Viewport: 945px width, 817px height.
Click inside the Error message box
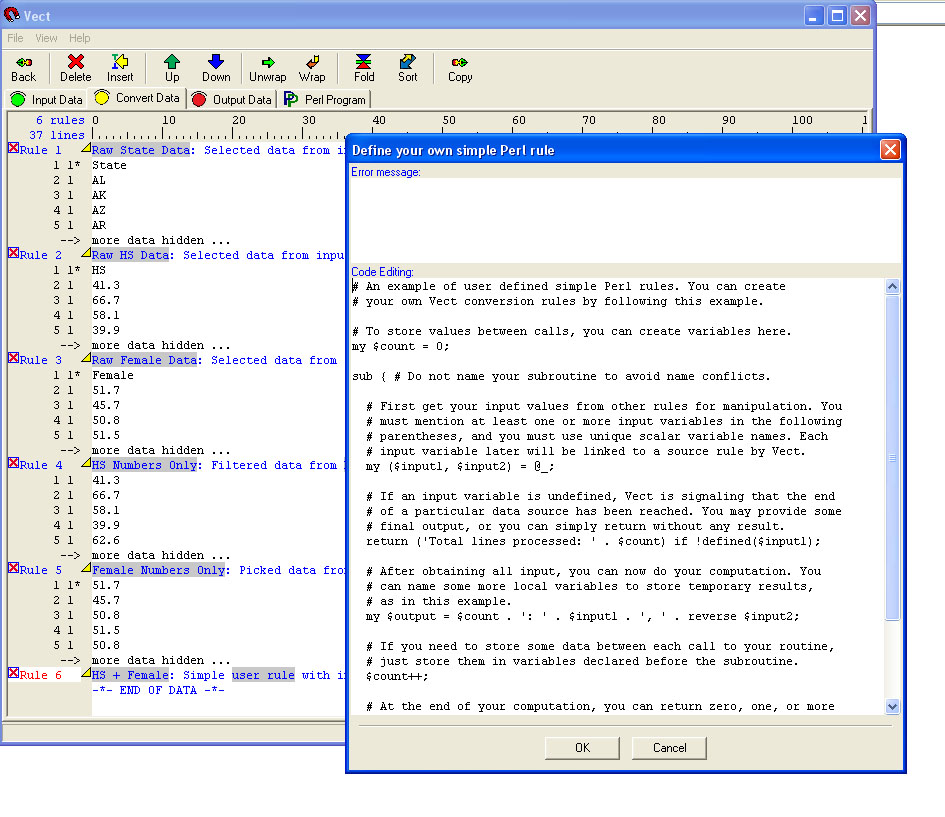pos(626,221)
